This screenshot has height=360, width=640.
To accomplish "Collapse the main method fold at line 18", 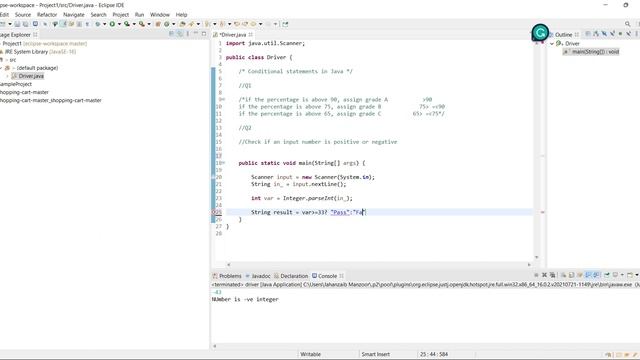I will 223,163.
